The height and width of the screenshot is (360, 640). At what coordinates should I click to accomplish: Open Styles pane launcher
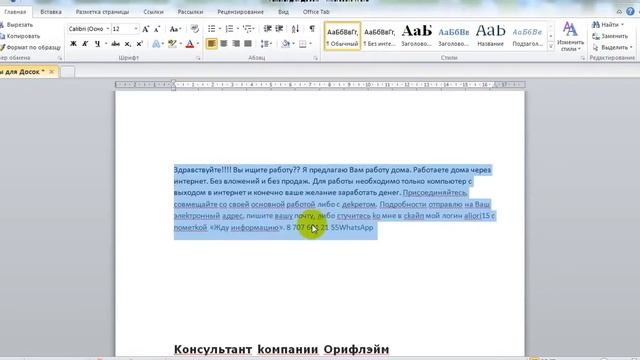coord(582,58)
